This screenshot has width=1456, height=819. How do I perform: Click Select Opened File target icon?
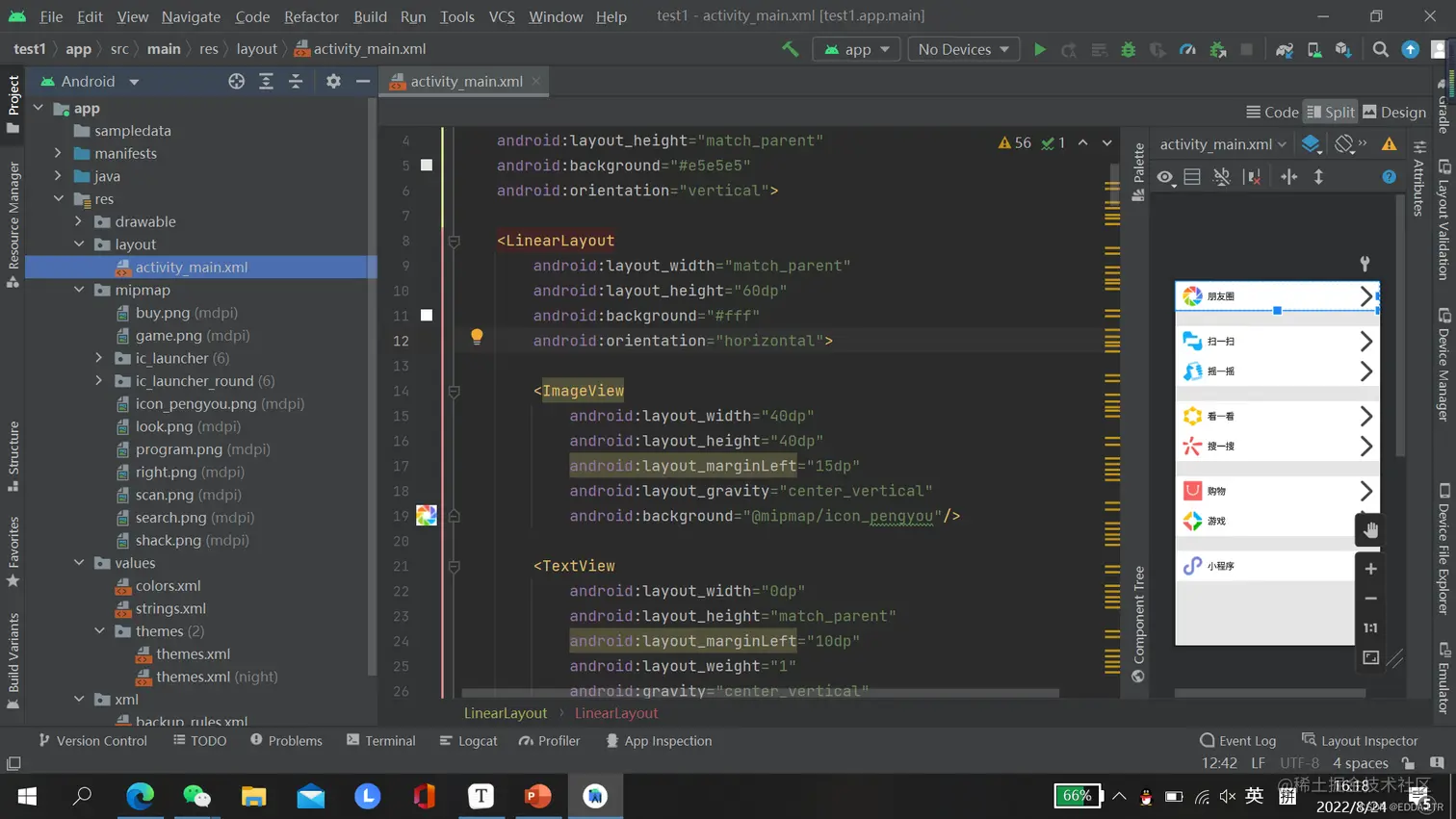click(236, 82)
